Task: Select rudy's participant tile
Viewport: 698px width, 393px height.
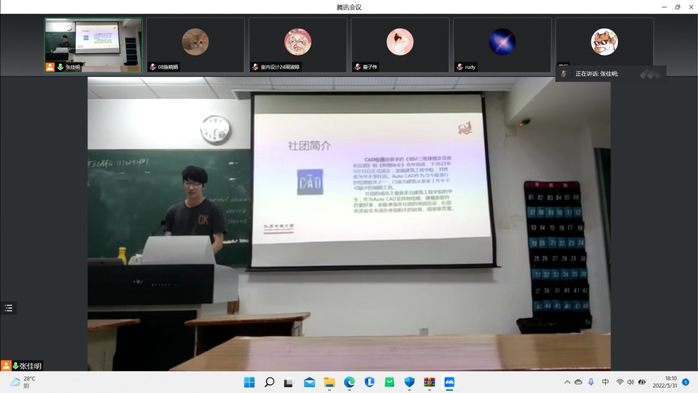Action: click(502, 45)
